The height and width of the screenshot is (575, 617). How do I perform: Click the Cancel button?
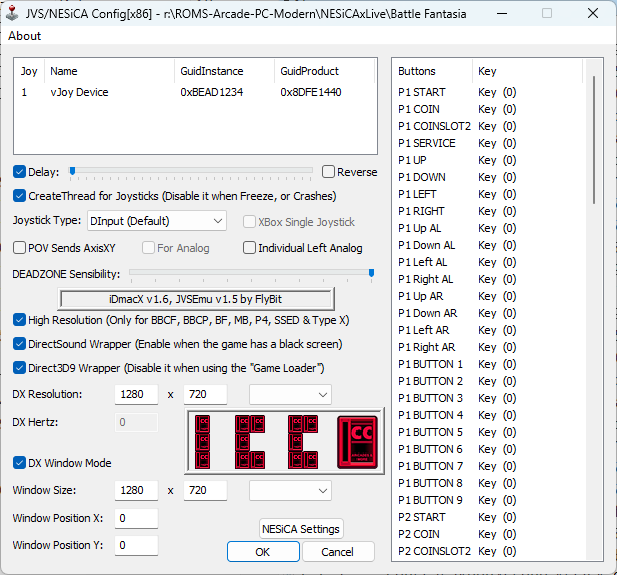pyautogui.click(x=338, y=552)
